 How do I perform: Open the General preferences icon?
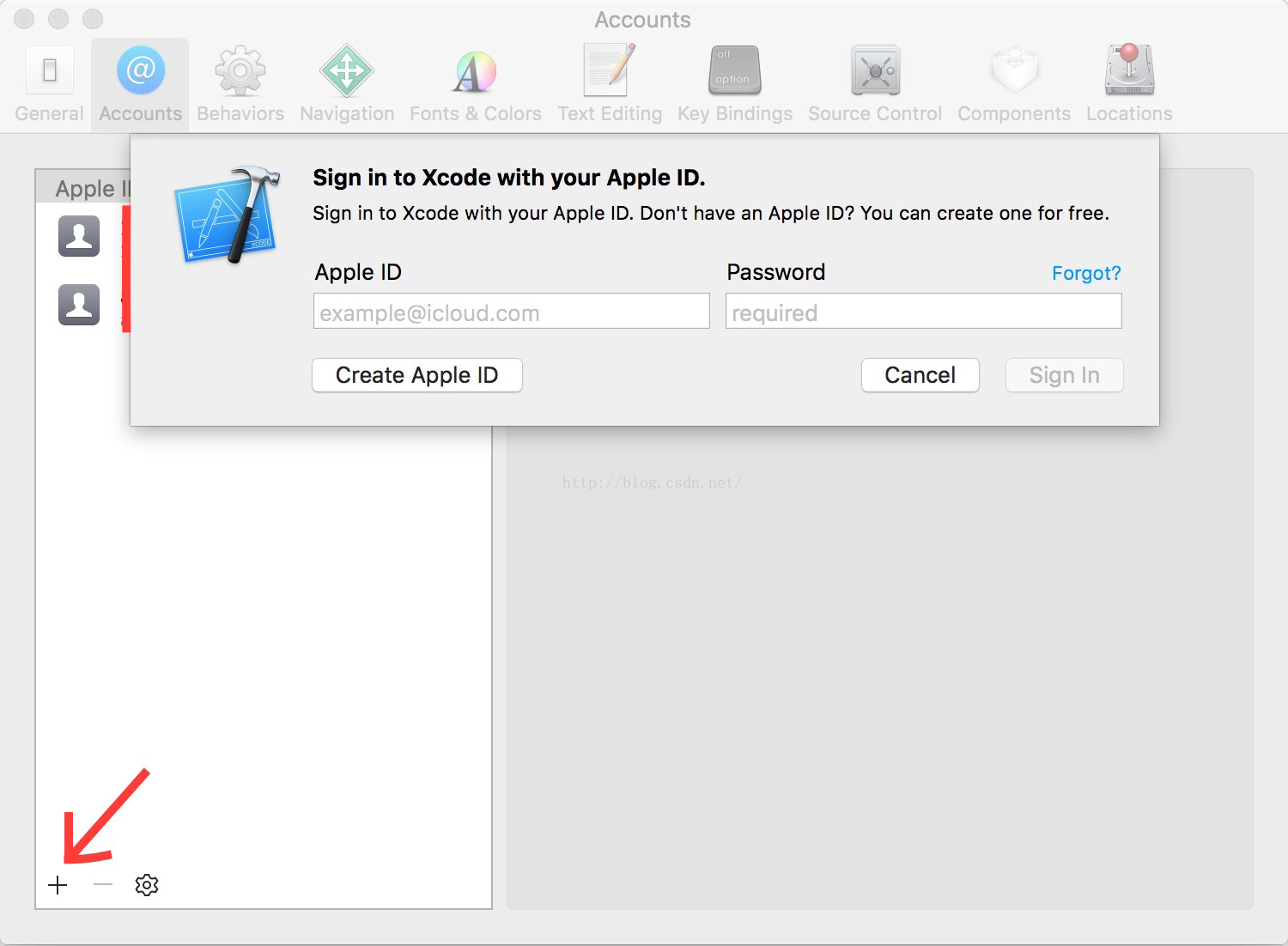(49, 70)
